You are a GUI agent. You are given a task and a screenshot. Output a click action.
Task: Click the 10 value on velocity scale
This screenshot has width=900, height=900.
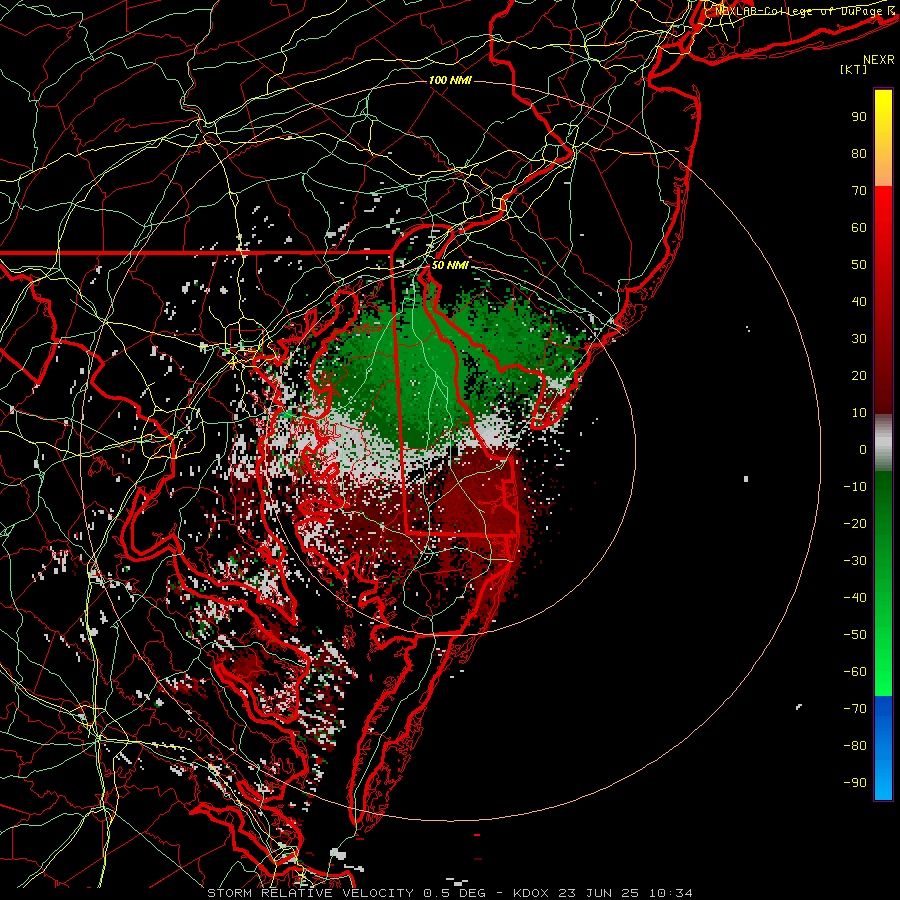tap(859, 413)
